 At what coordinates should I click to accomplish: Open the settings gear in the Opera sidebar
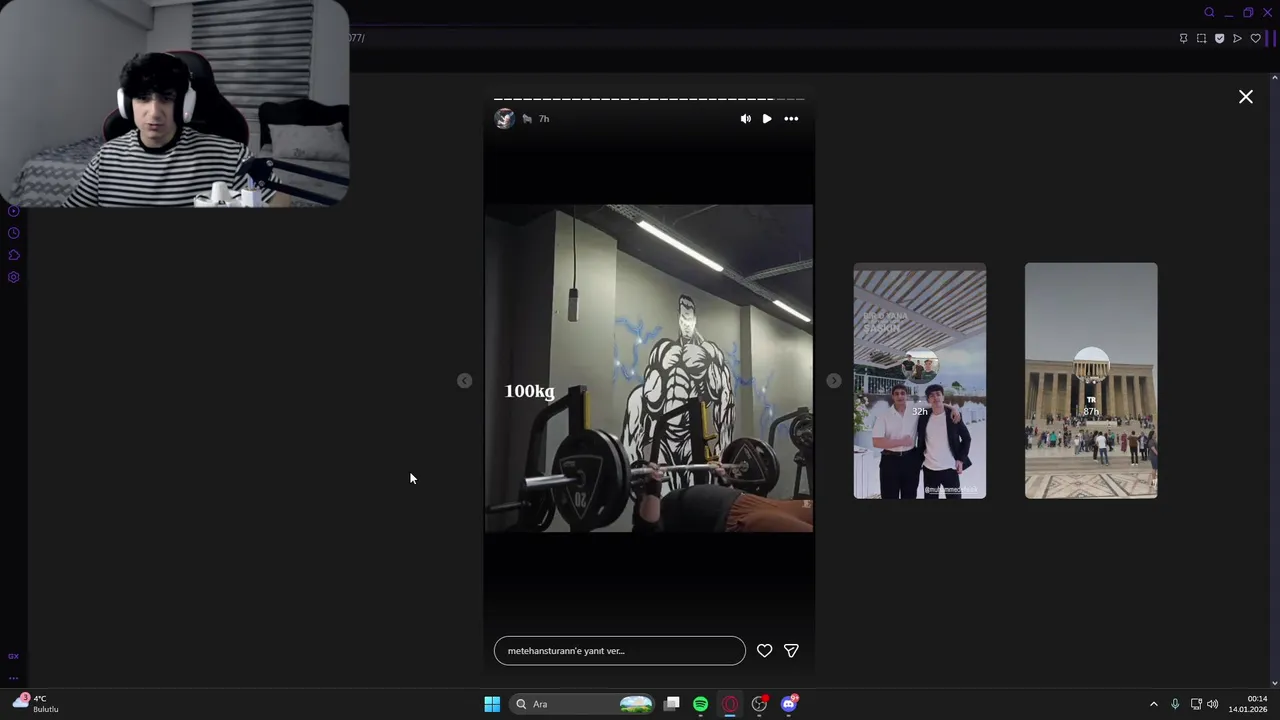[x=14, y=277]
